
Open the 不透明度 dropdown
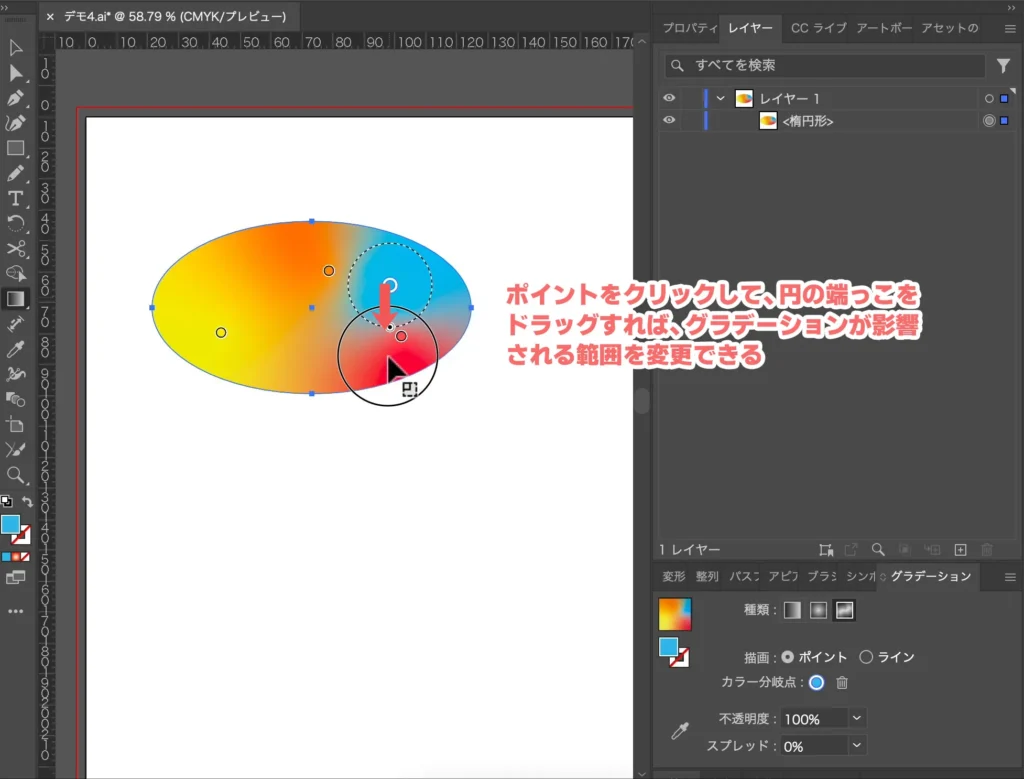coord(857,718)
